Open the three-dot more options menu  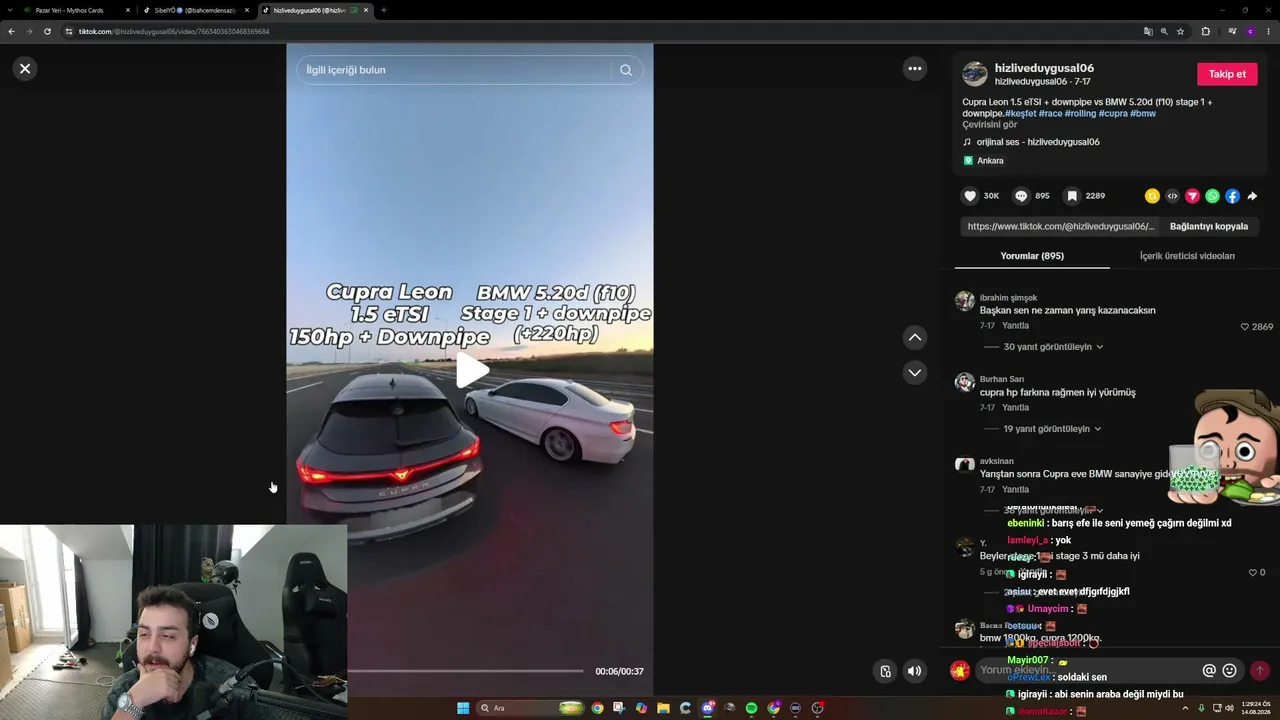tap(914, 68)
